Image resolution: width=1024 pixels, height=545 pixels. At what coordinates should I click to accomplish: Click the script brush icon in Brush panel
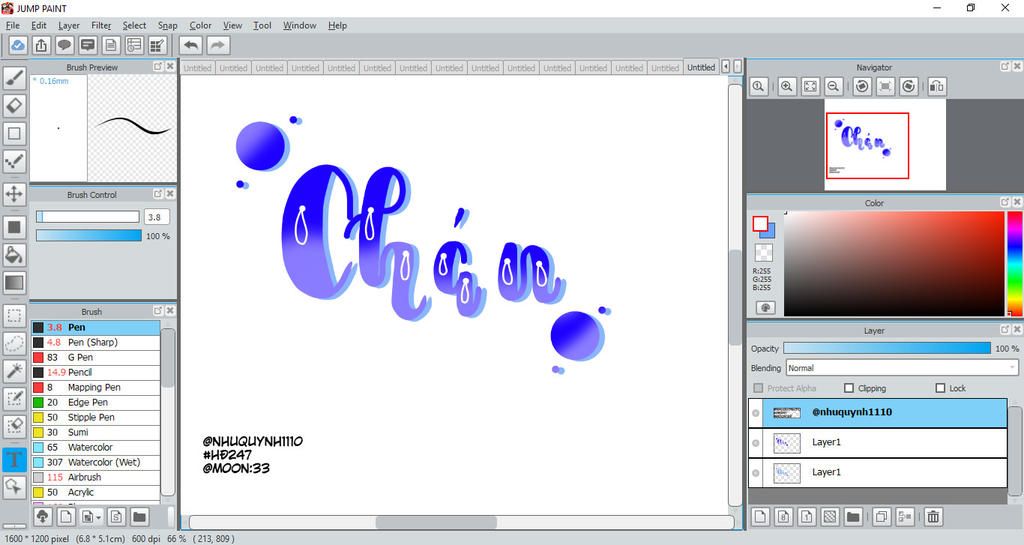point(116,517)
